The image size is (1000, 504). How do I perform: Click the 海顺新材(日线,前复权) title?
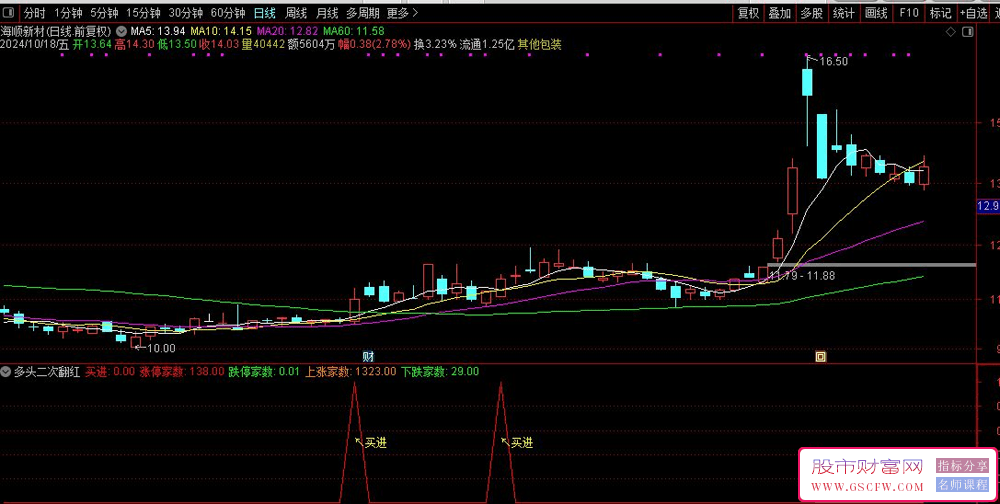[x=56, y=31]
